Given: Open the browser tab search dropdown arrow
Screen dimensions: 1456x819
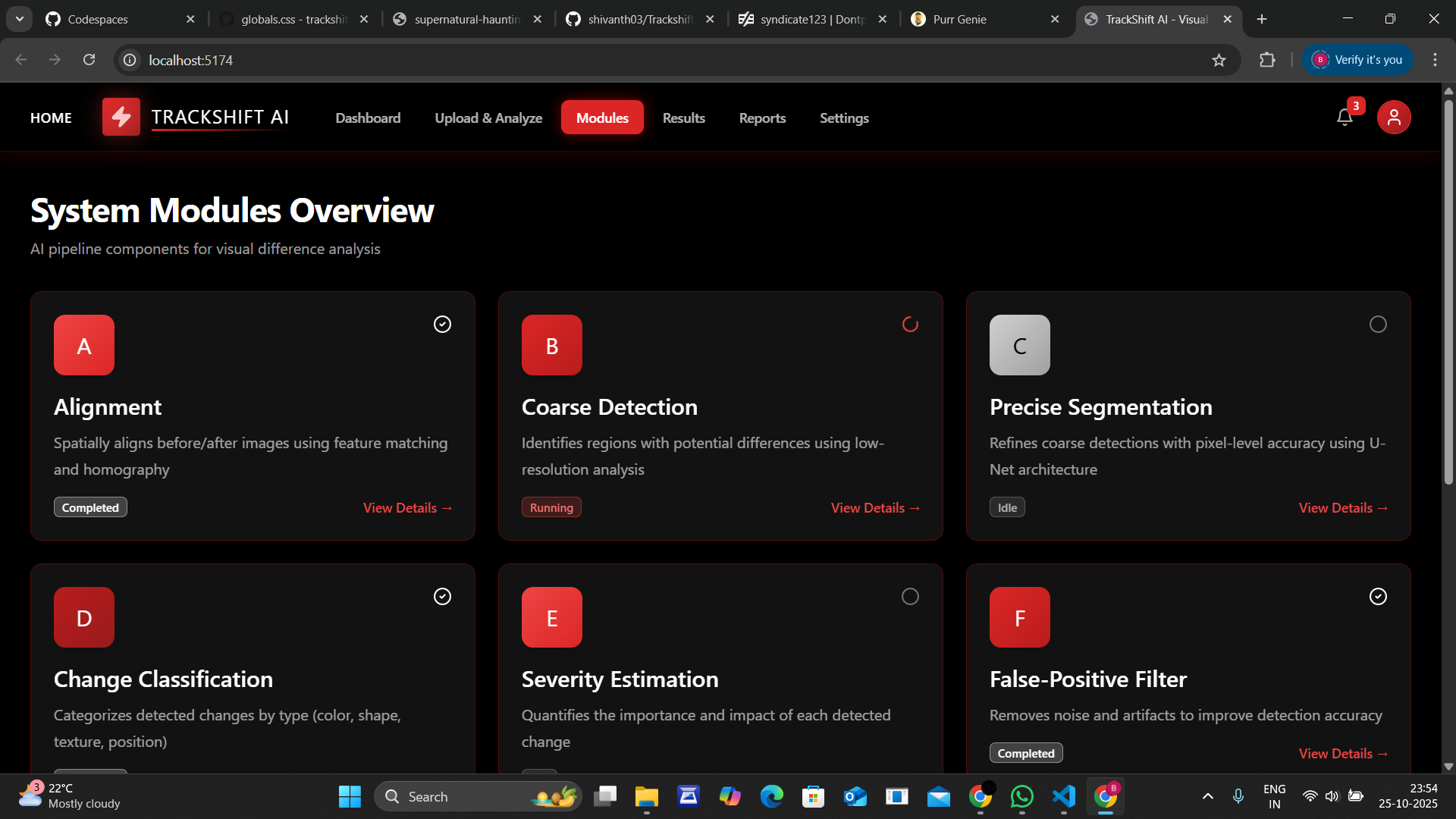Looking at the screenshot, I should pyautogui.click(x=20, y=19).
